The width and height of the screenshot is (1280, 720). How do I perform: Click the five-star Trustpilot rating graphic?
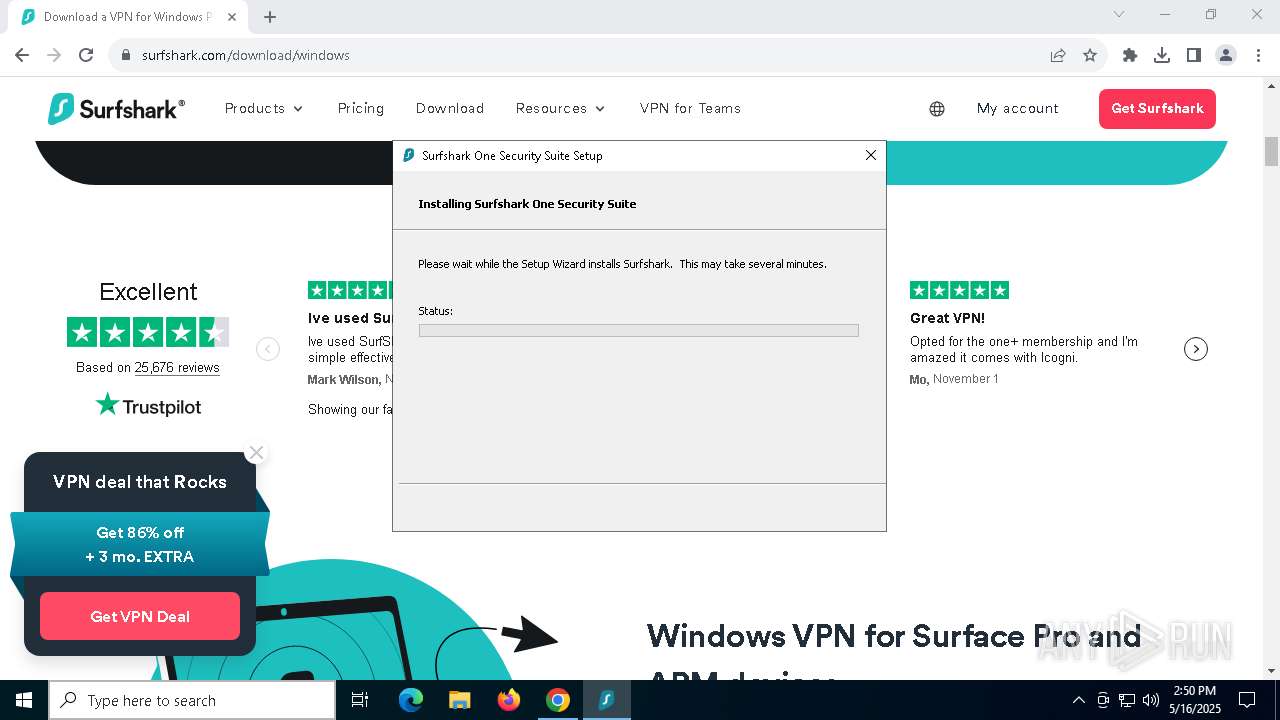(148, 331)
